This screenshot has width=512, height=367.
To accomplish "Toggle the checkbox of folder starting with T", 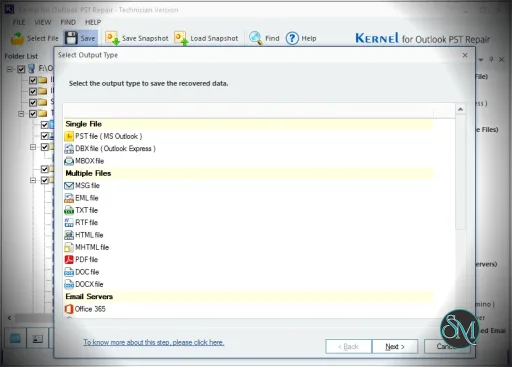I will pyautogui.click(x=33, y=114).
